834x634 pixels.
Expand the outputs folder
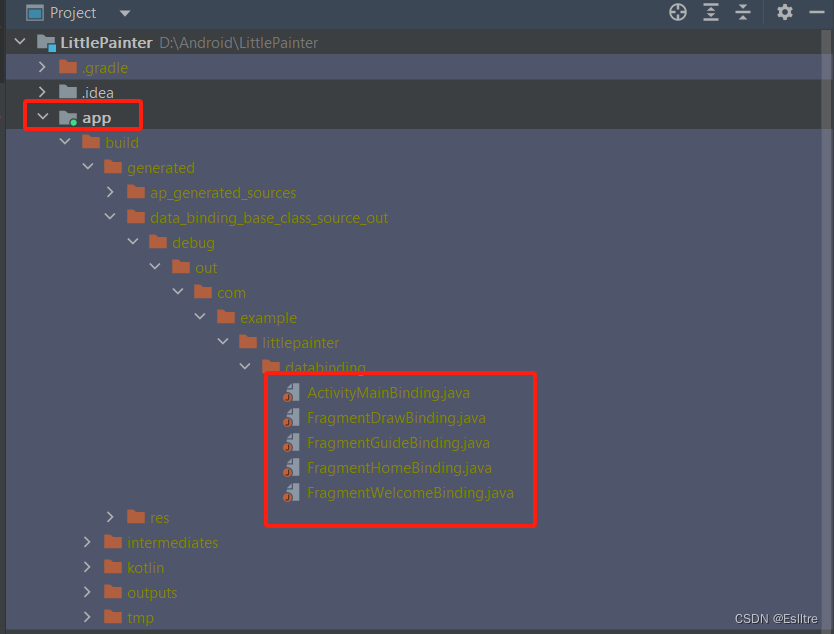tap(88, 592)
